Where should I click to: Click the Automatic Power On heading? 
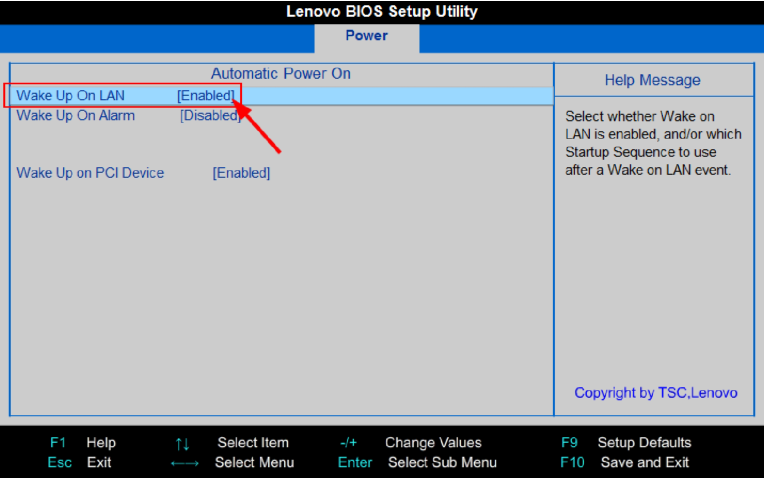281,74
